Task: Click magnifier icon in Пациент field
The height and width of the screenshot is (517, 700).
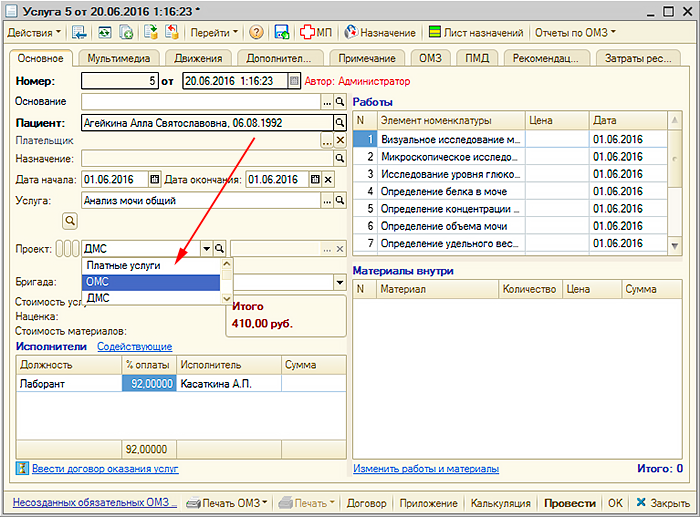Action: (340, 123)
